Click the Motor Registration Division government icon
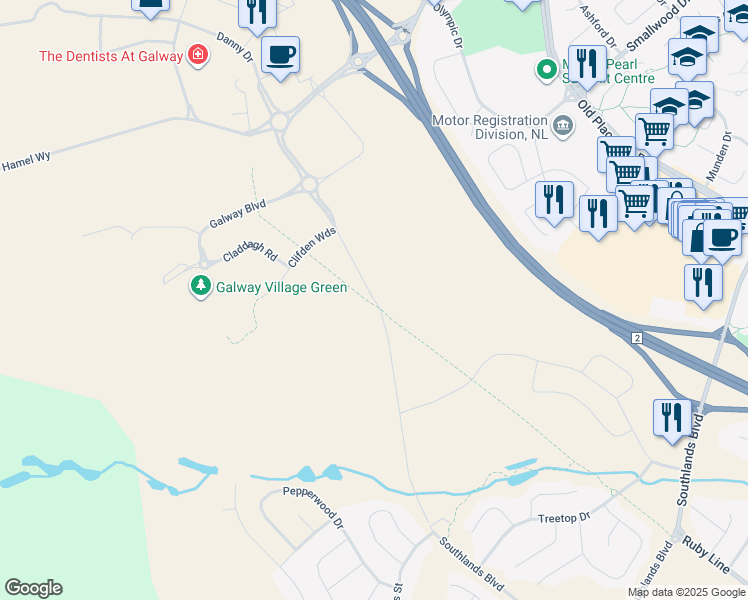Viewport: 748px width, 600px height. [x=563, y=126]
